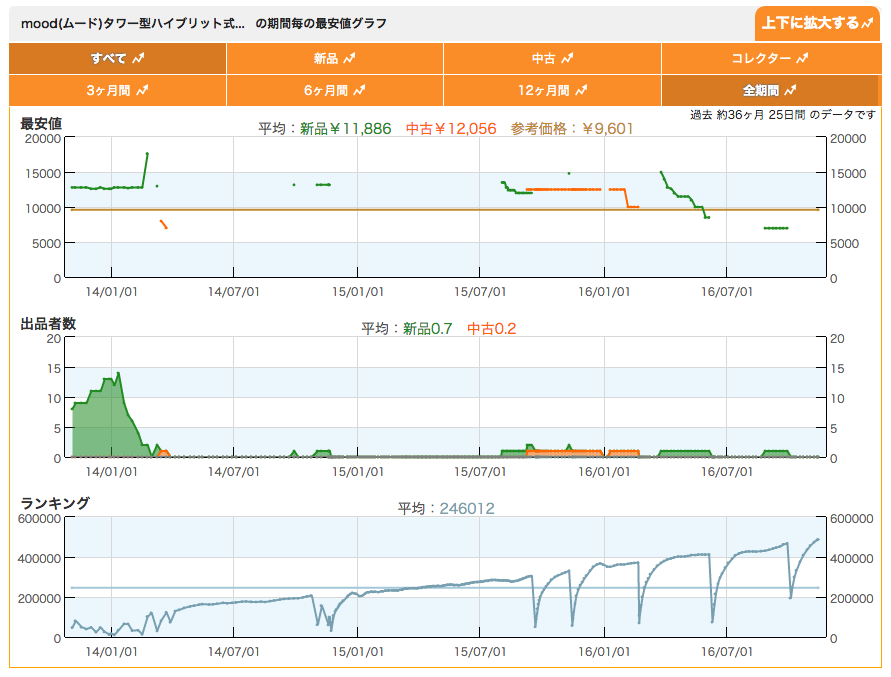Click the graph icon next to 中古
This screenshot has height=677, width=891.
coord(567,59)
